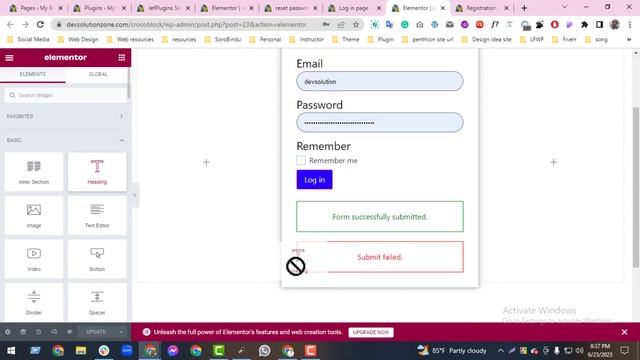The height and width of the screenshot is (360, 640).
Task: Switch to the Global tab
Action: tap(98, 74)
